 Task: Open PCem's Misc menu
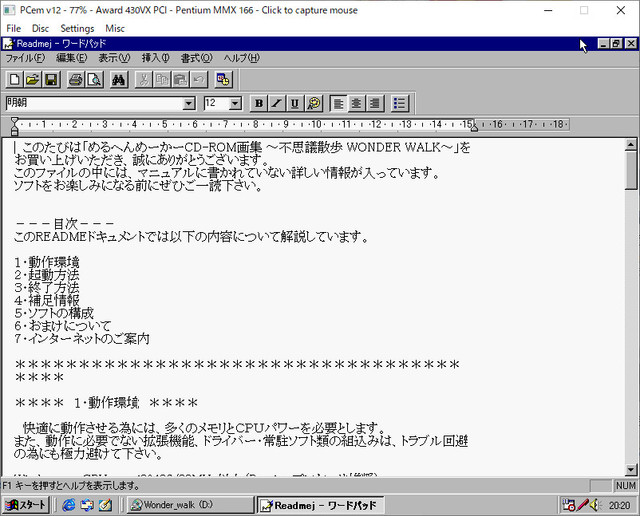click(115, 28)
